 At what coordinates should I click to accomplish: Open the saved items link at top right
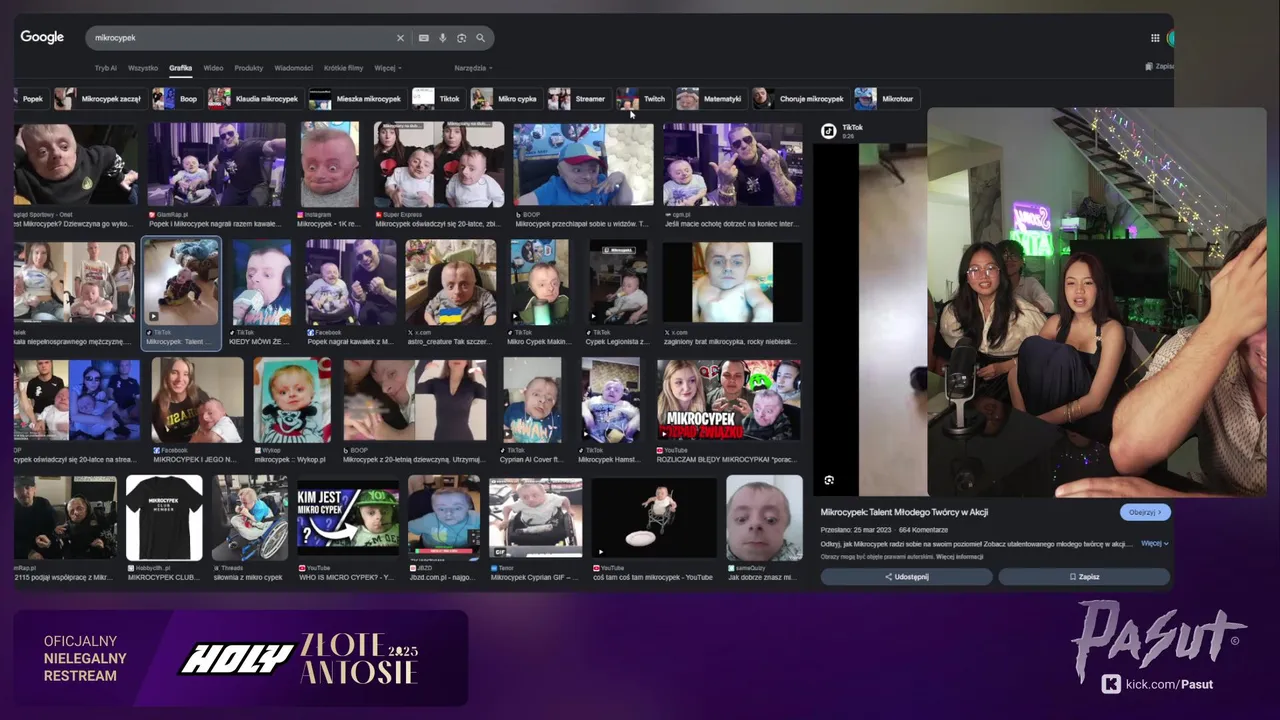[1159, 66]
